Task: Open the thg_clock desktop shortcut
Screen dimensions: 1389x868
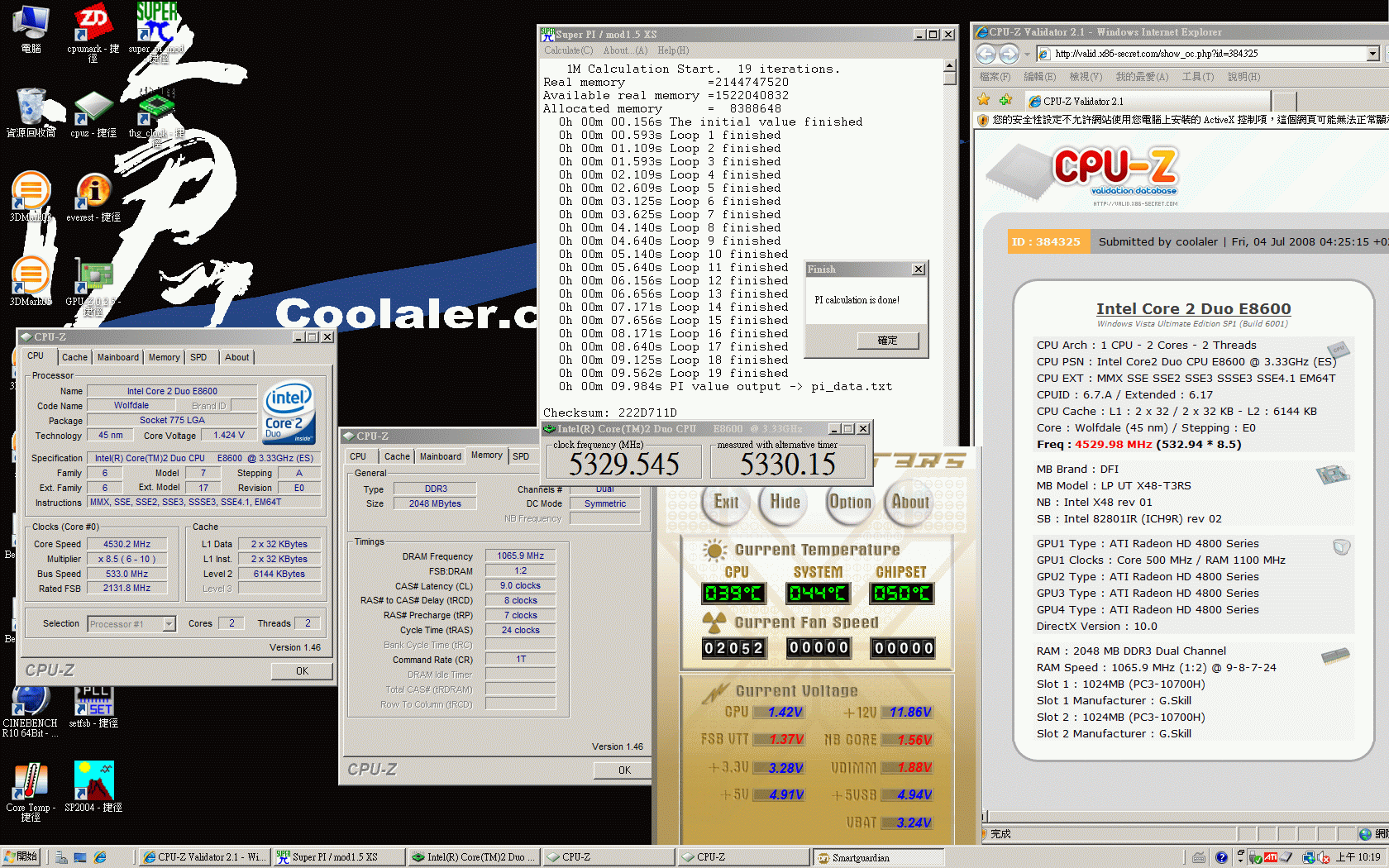Action: 156,116
